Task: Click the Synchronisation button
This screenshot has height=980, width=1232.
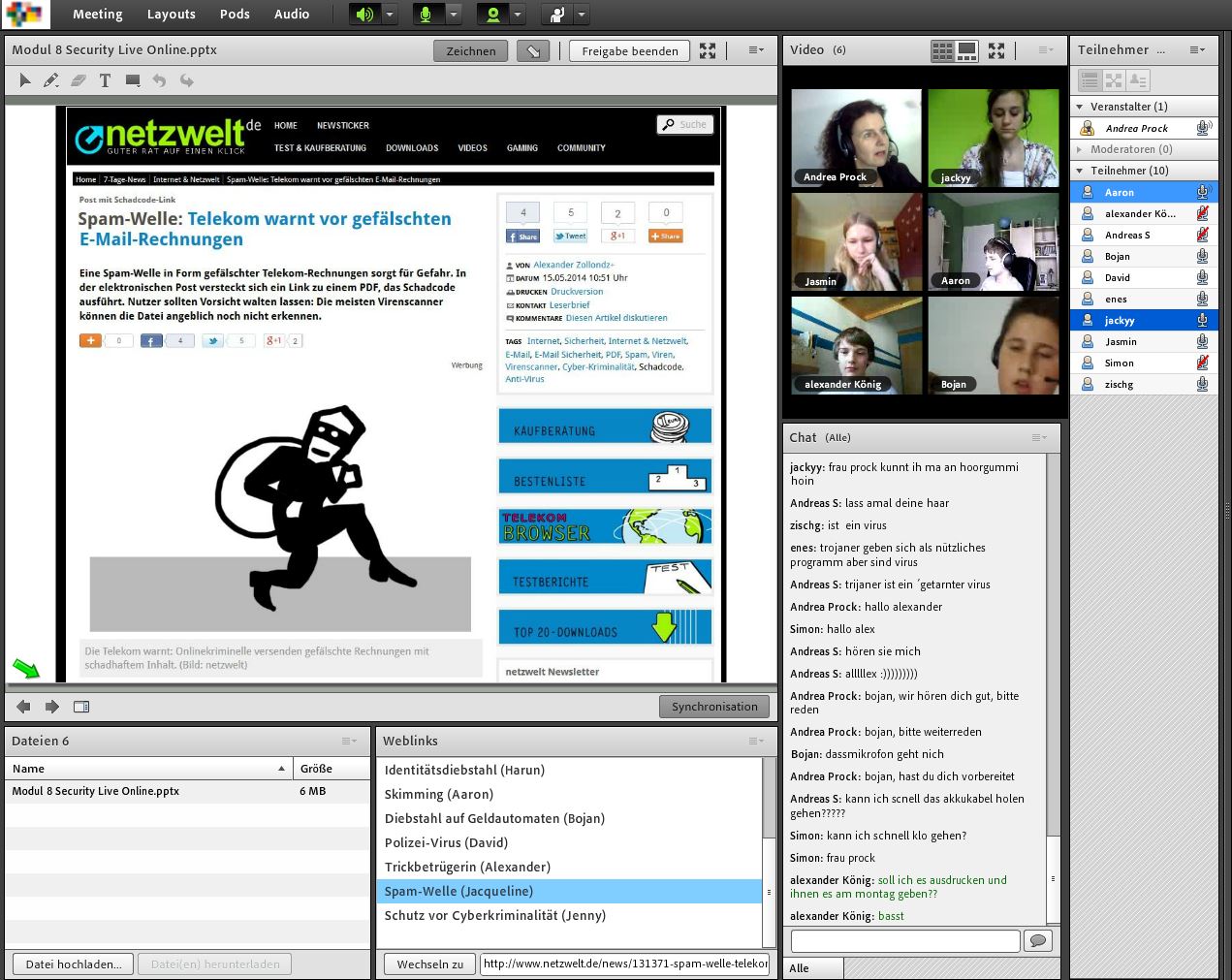Action: tap(714, 707)
